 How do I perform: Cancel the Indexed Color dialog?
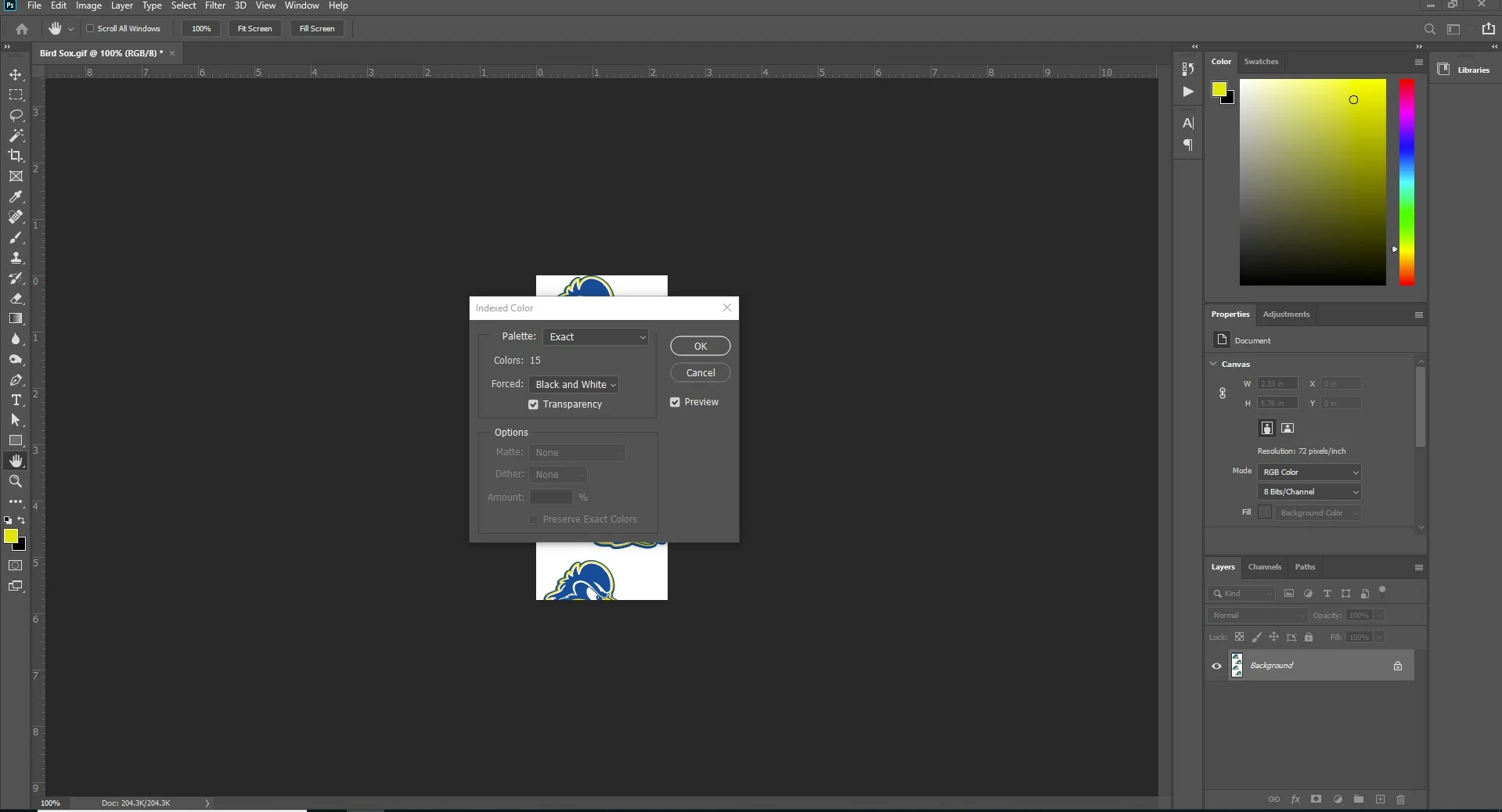point(701,373)
